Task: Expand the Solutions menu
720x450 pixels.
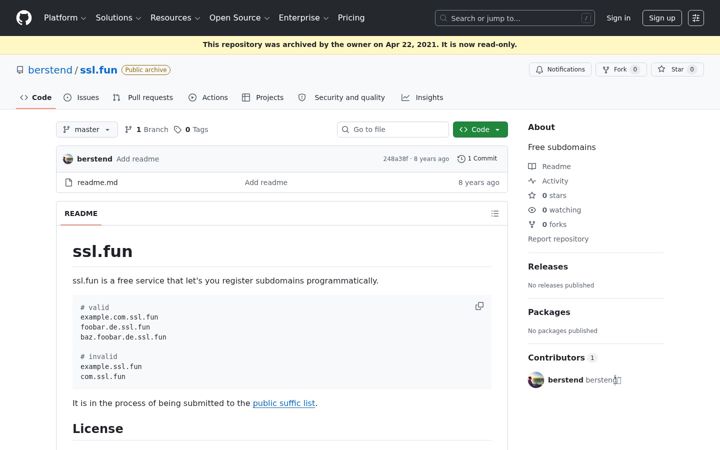Action: pyautogui.click(x=118, y=18)
